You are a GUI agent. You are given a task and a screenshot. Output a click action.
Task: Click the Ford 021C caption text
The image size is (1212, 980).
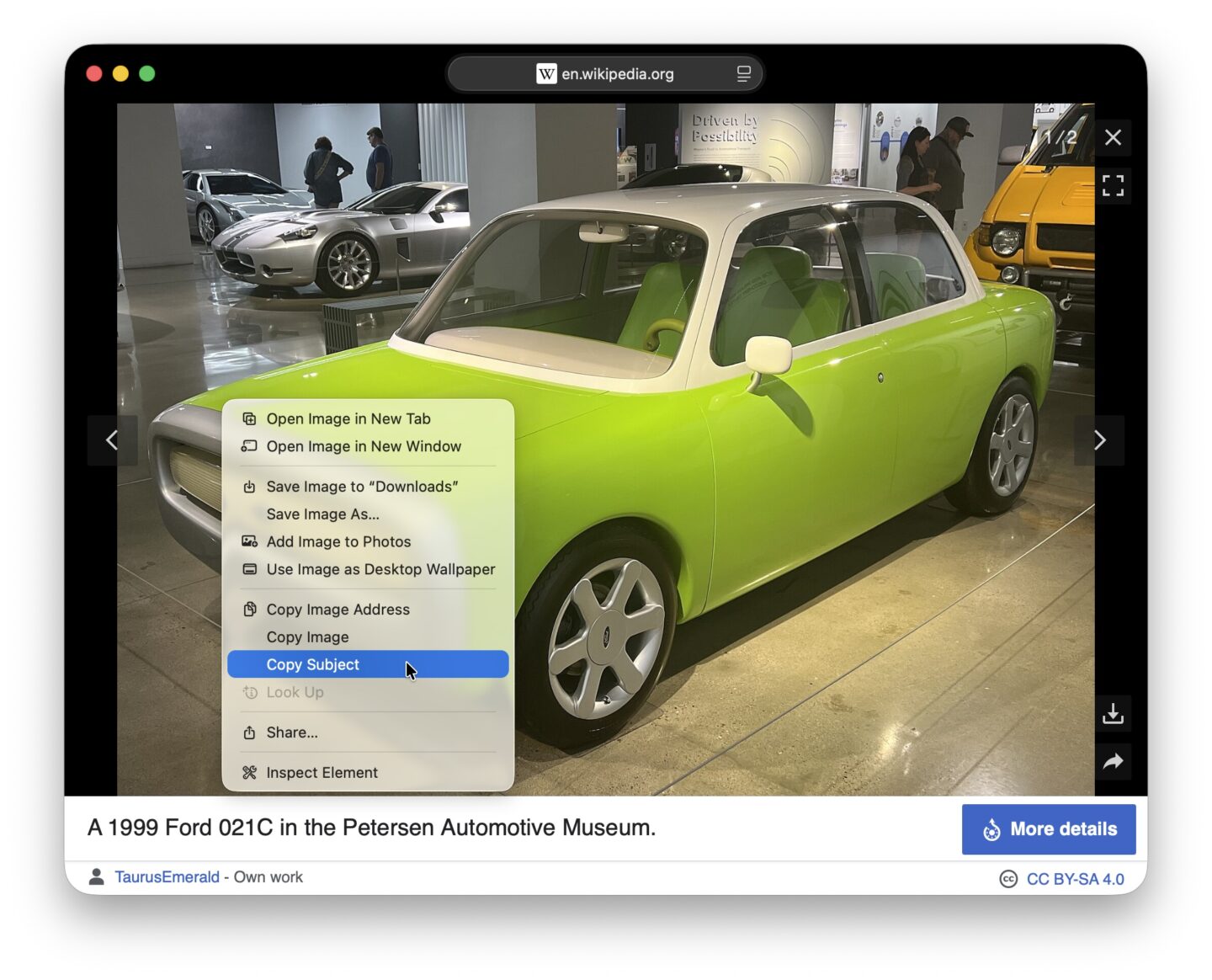(371, 828)
